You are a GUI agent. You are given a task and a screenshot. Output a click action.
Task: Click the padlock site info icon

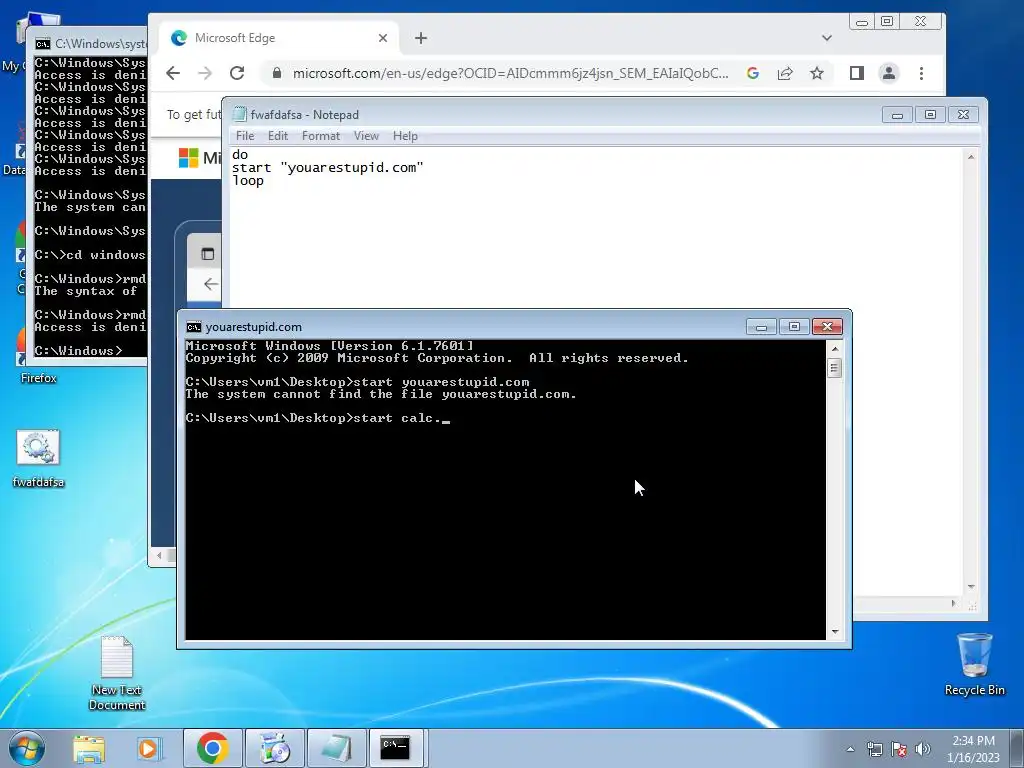[x=277, y=73]
